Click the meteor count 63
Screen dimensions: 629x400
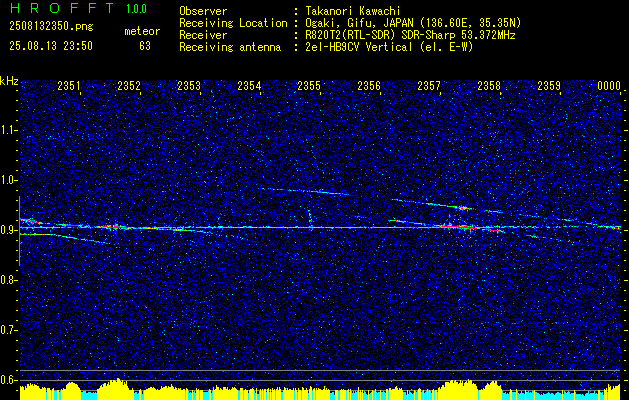pyautogui.click(x=145, y=46)
